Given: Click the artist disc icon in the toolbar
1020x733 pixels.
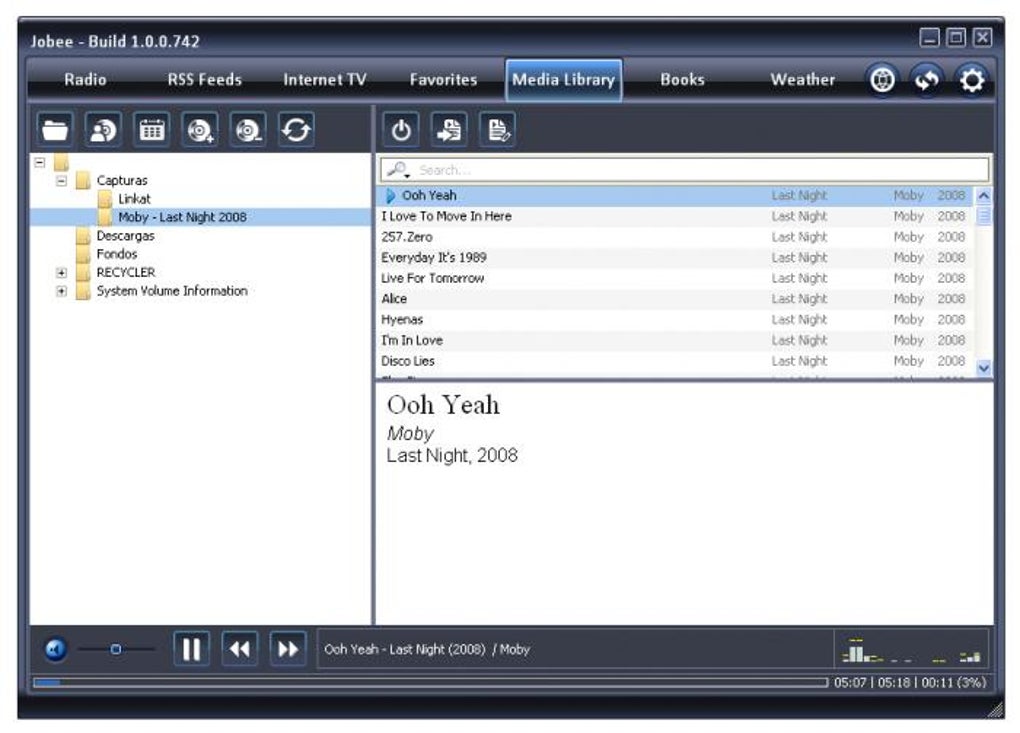Looking at the screenshot, I should point(103,128).
